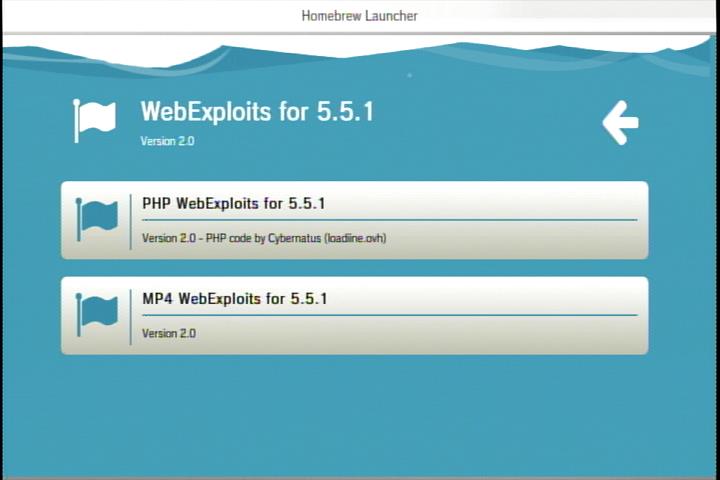Open PHP WebExploits for 5.5.1
Screen dimensions: 720x480
coord(354,220)
